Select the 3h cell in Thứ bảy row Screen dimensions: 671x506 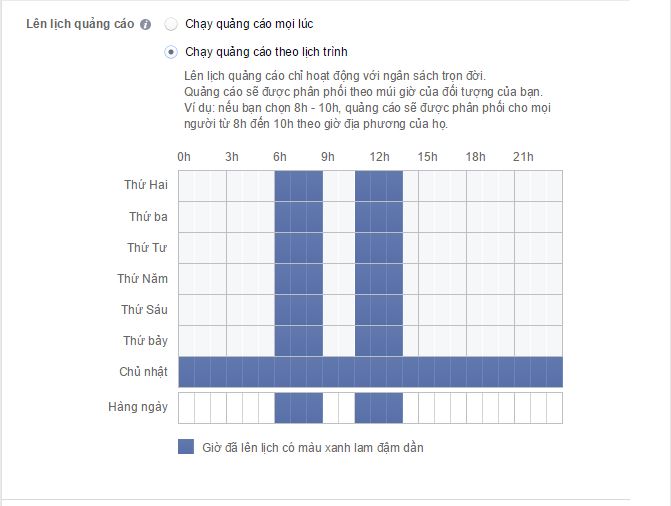click(x=234, y=340)
